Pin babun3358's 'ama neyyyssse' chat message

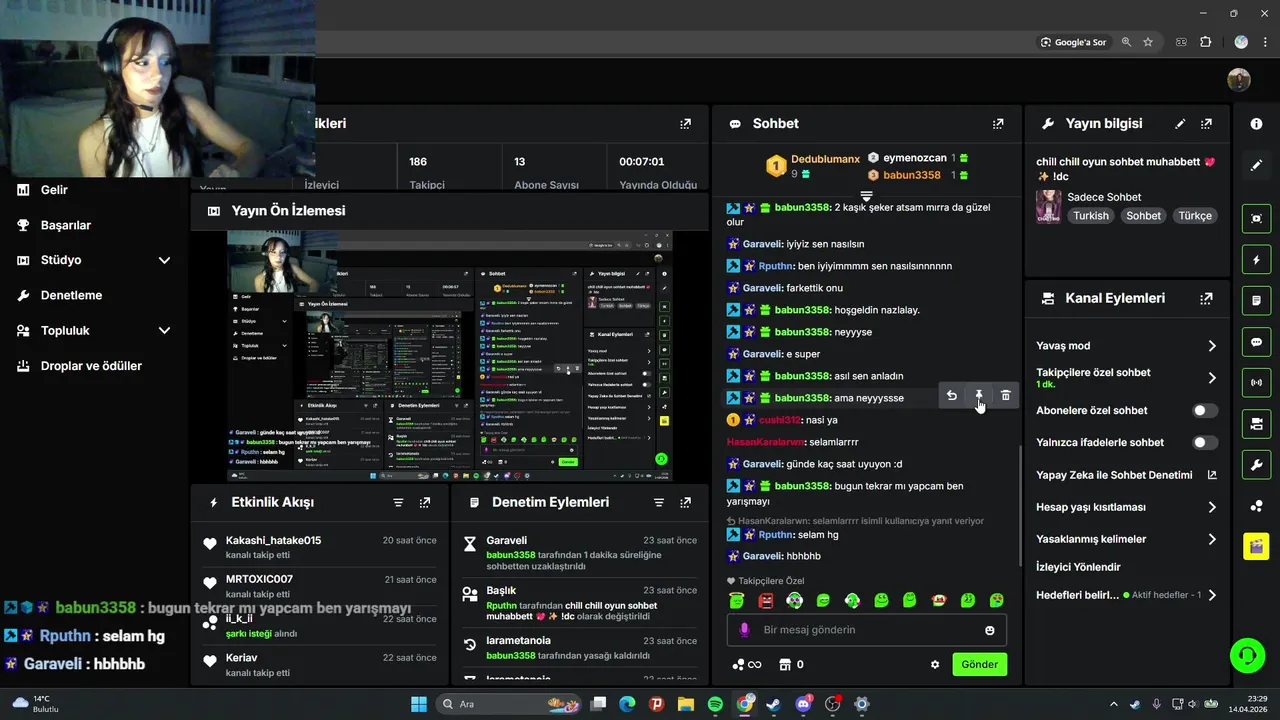click(979, 395)
